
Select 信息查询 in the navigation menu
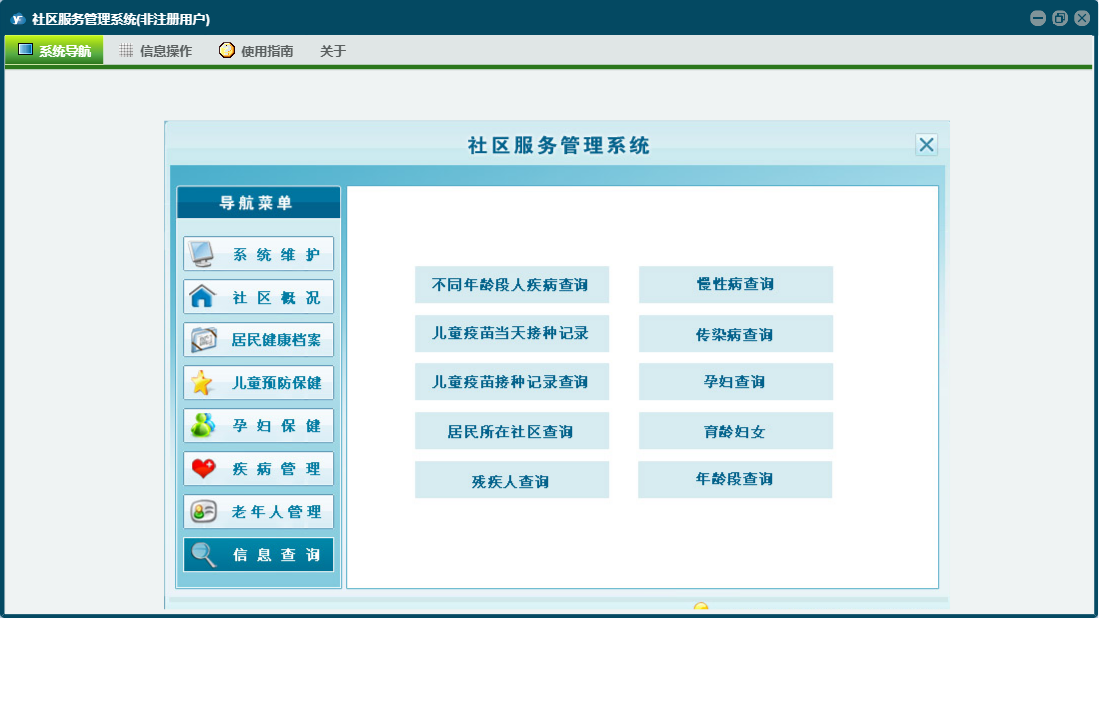point(259,555)
